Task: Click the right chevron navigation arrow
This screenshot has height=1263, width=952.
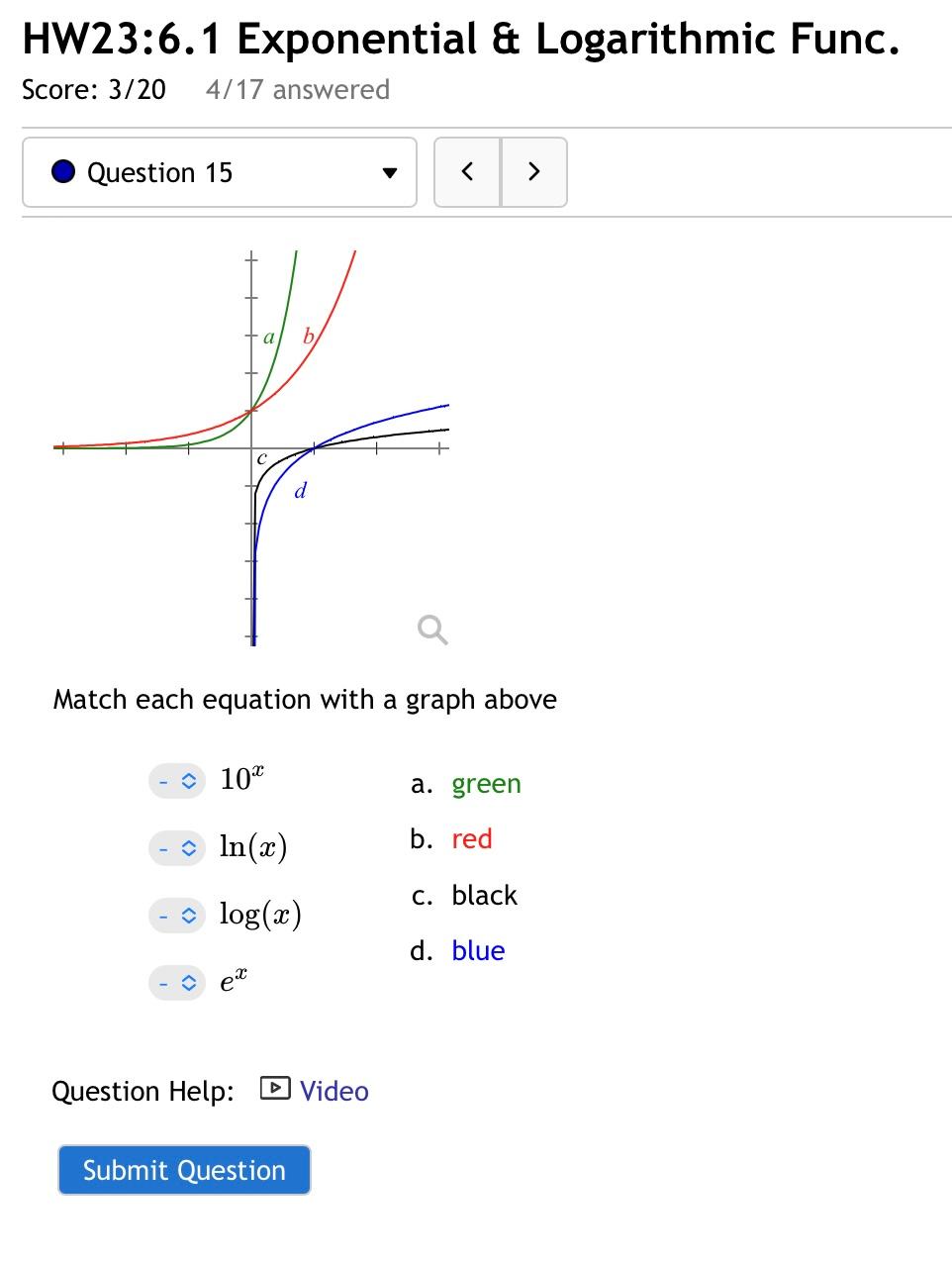Action: (x=534, y=171)
